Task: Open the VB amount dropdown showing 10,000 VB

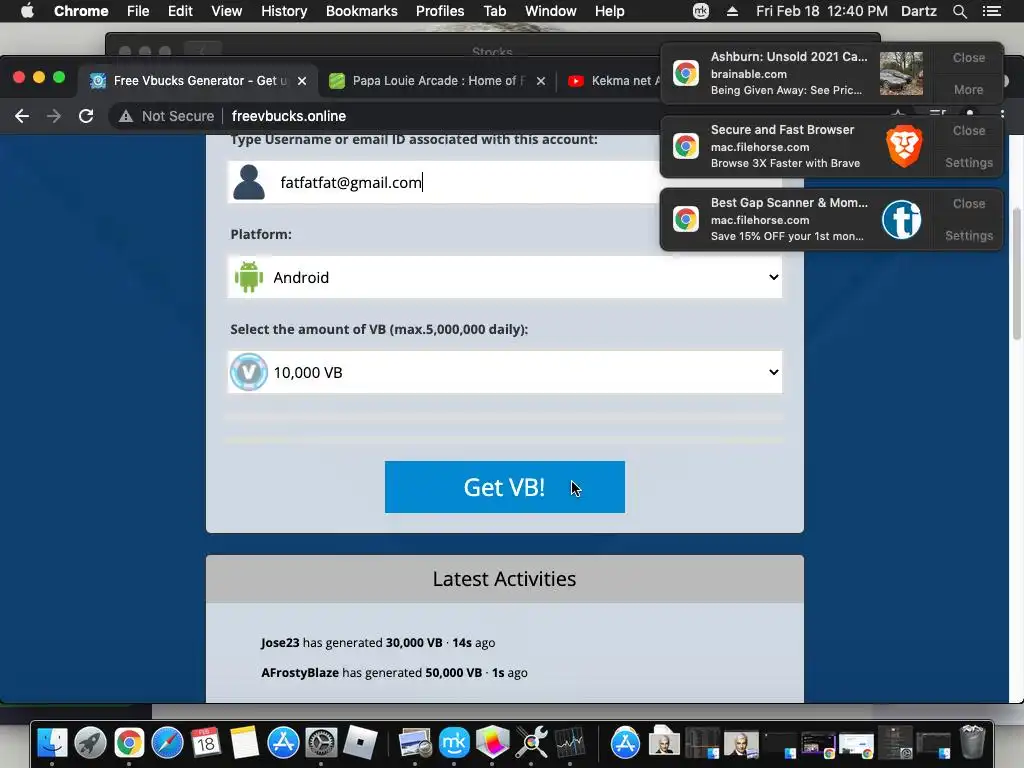Action: pos(504,372)
